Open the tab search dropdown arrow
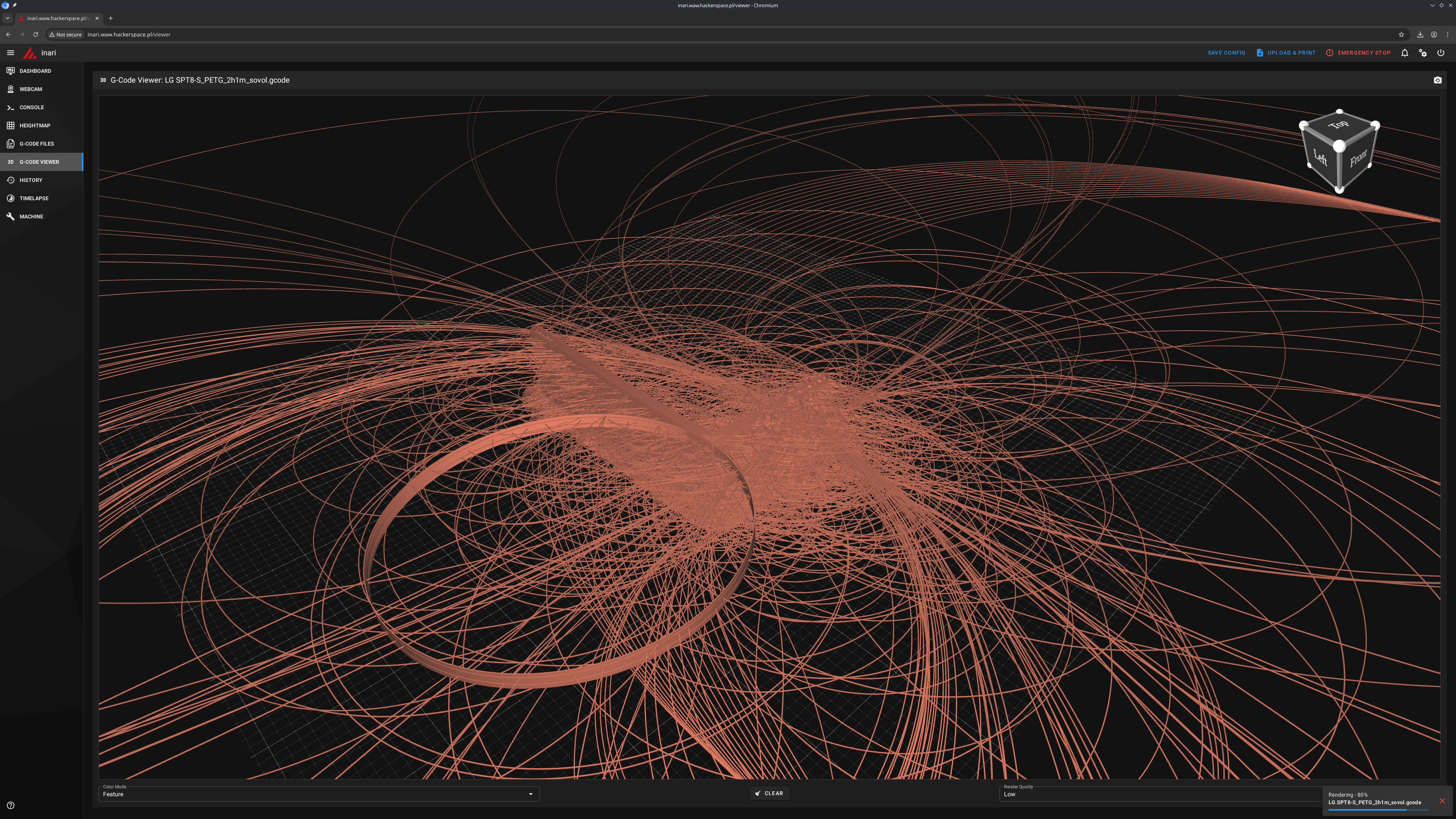 [x=7, y=18]
